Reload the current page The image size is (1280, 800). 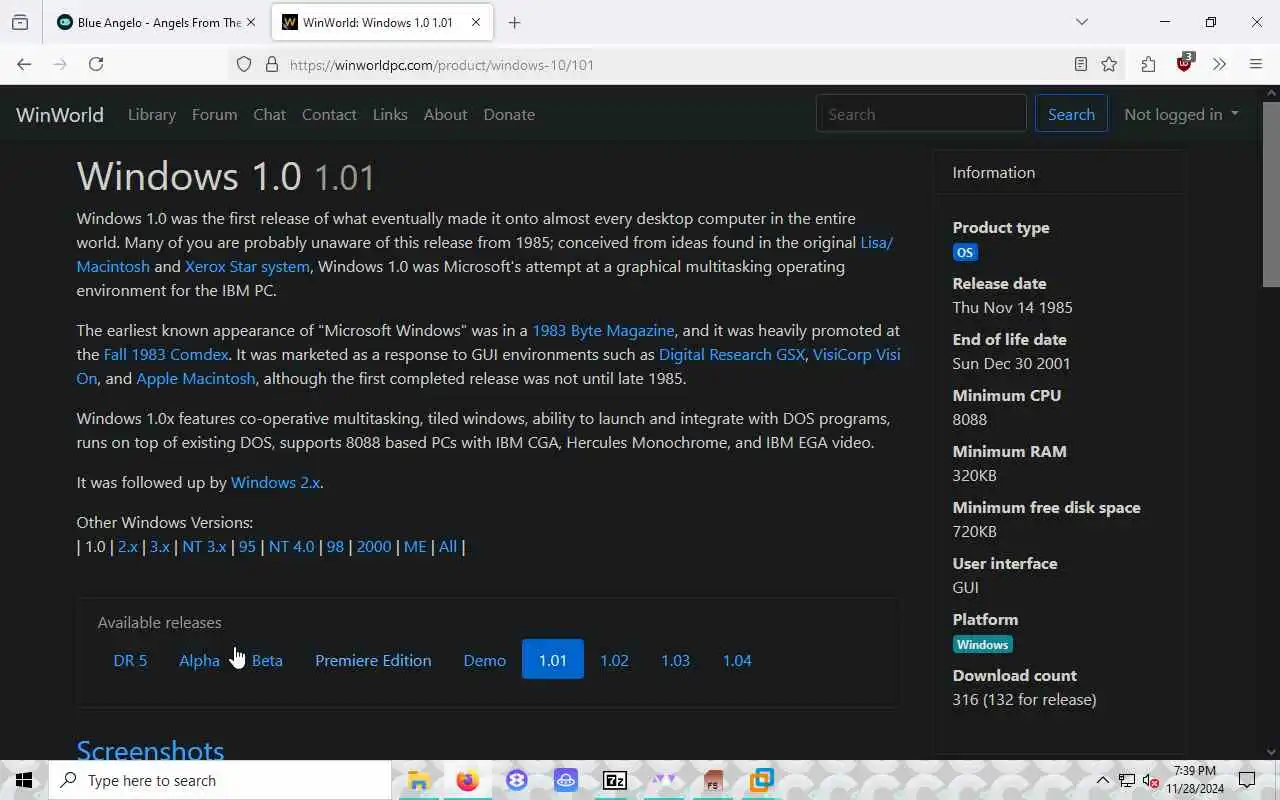pos(96,64)
